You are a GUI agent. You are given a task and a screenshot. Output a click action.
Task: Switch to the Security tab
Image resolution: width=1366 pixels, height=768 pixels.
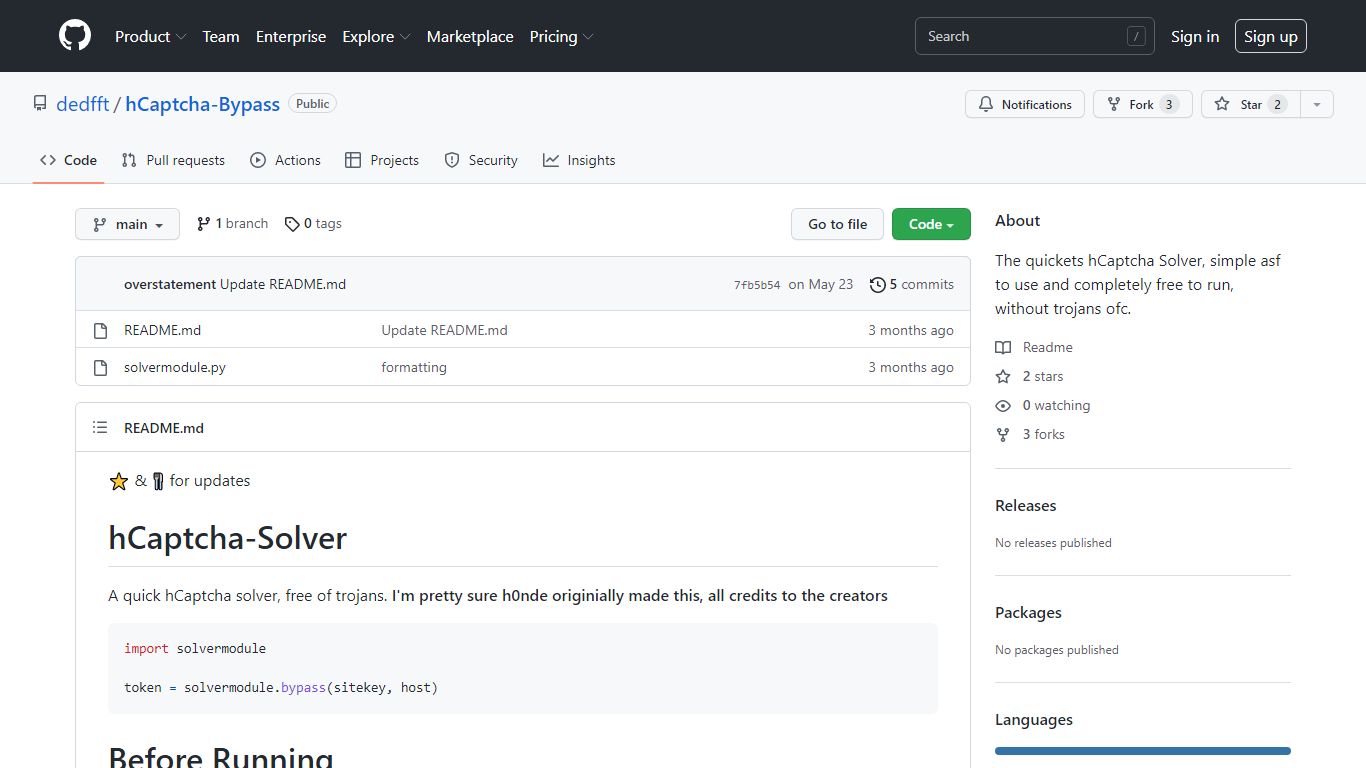[x=481, y=160]
